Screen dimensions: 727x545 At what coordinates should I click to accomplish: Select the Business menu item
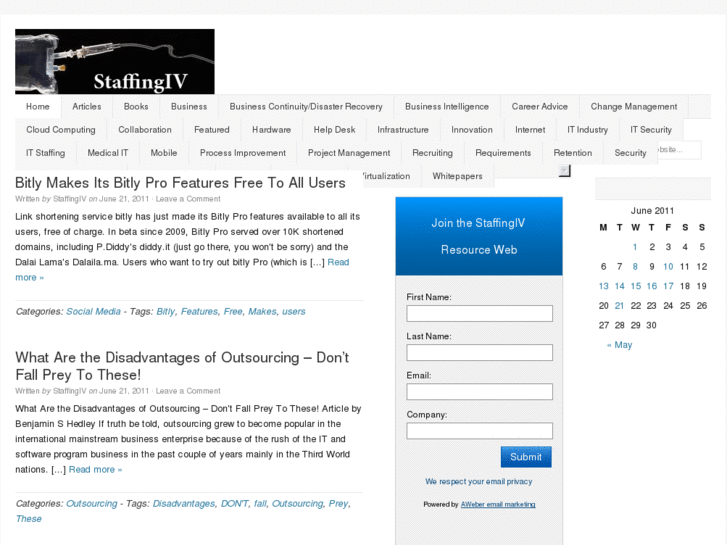(x=189, y=107)
